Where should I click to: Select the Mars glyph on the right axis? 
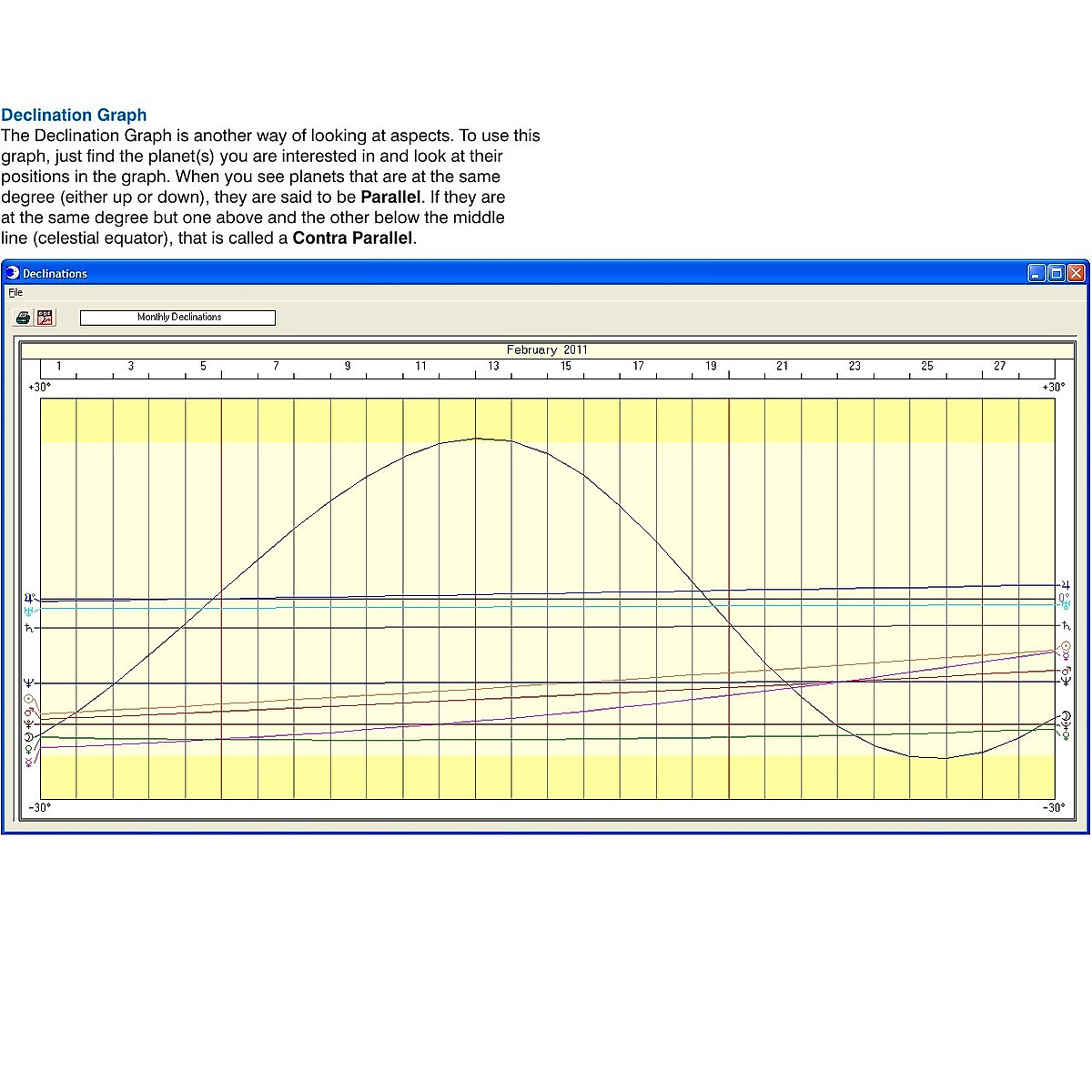point(1065,671)
